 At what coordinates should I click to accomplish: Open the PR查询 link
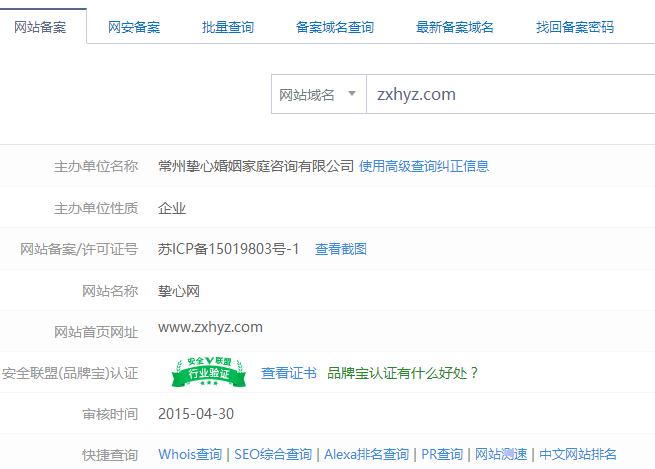pyautogui.click(x=441, y=454)
